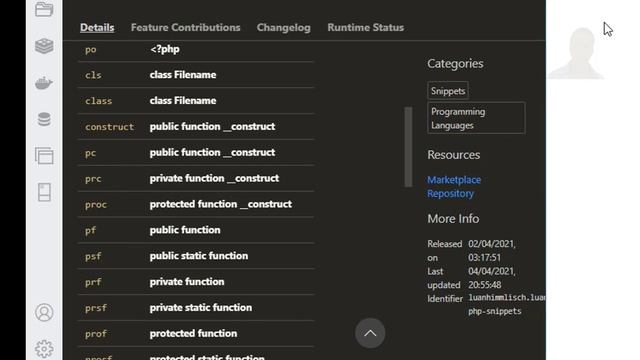Click the 'private static function' description
The height and width of the screenshot is (360, 640).
coord(201,307)
